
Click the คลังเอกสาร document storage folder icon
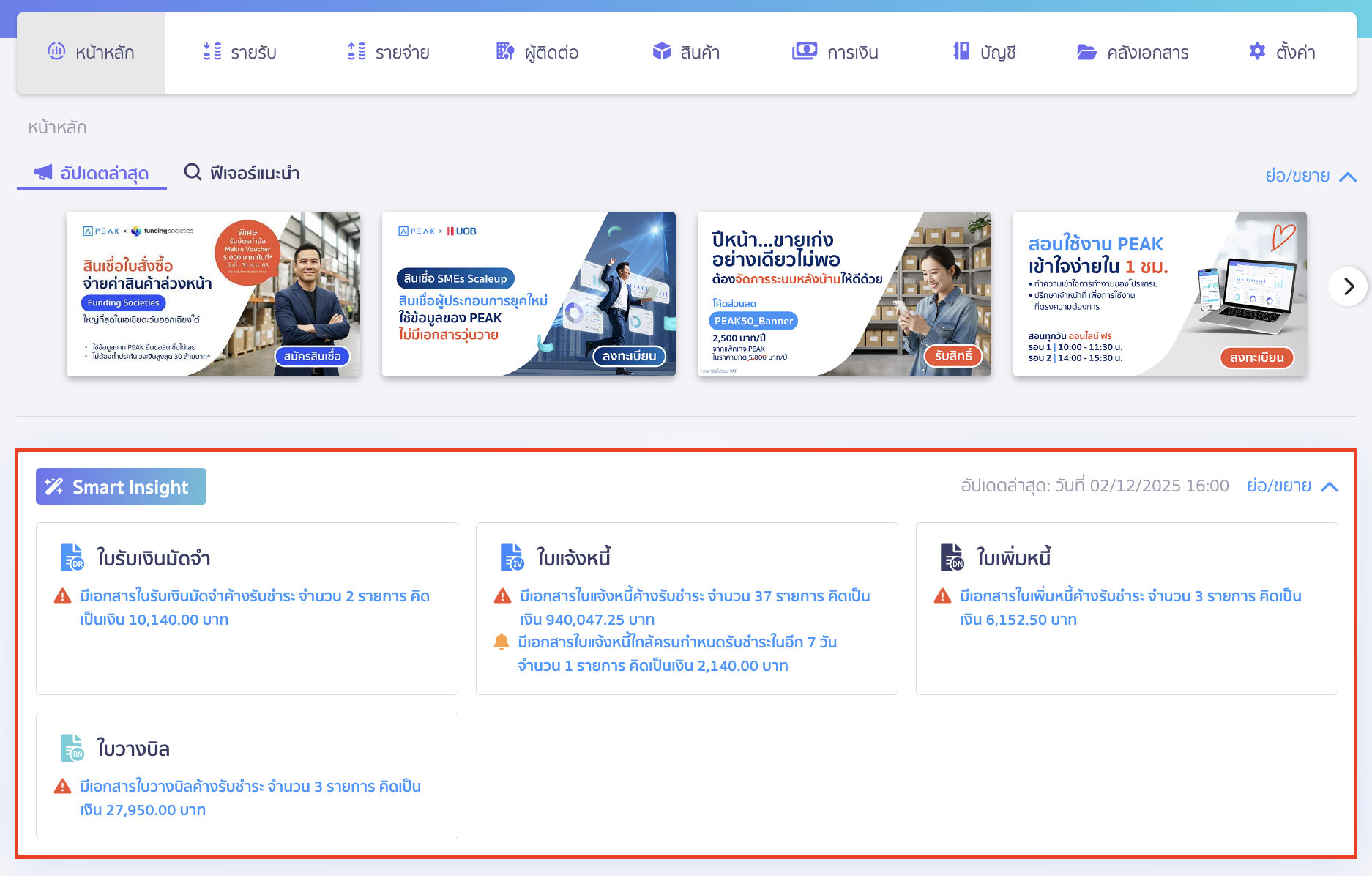click(1088, 51)
